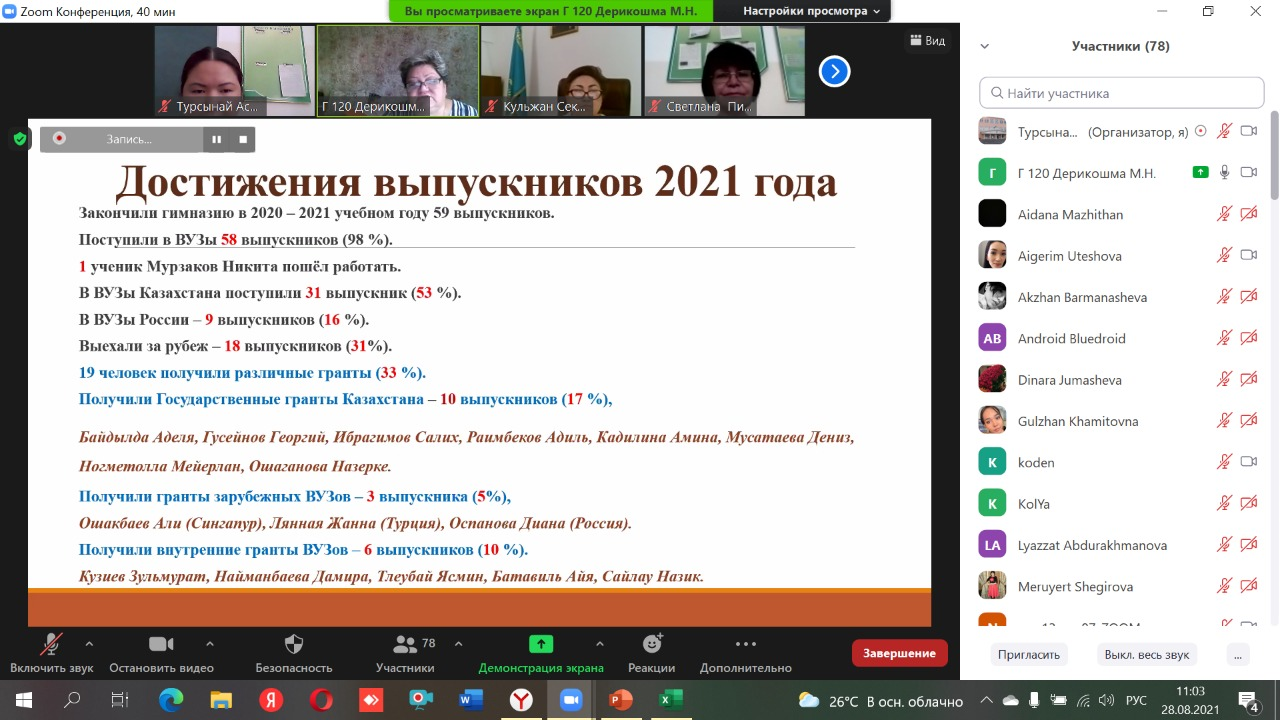Stop the recording with square icon
1280x720 pixels.
(x=242, y=140)
